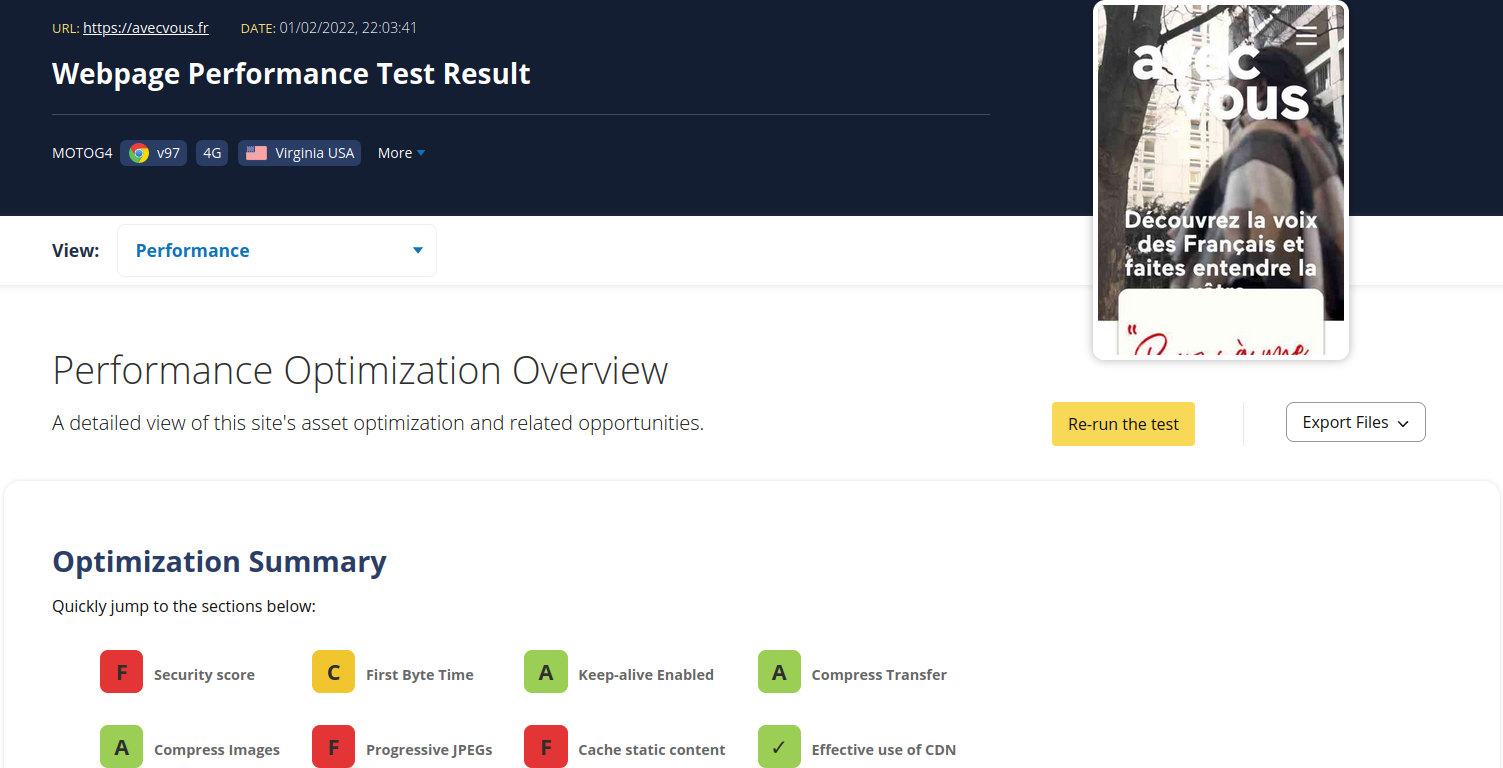Open the Performance view dropdown

pyautogui.click(x=276, y=250)
